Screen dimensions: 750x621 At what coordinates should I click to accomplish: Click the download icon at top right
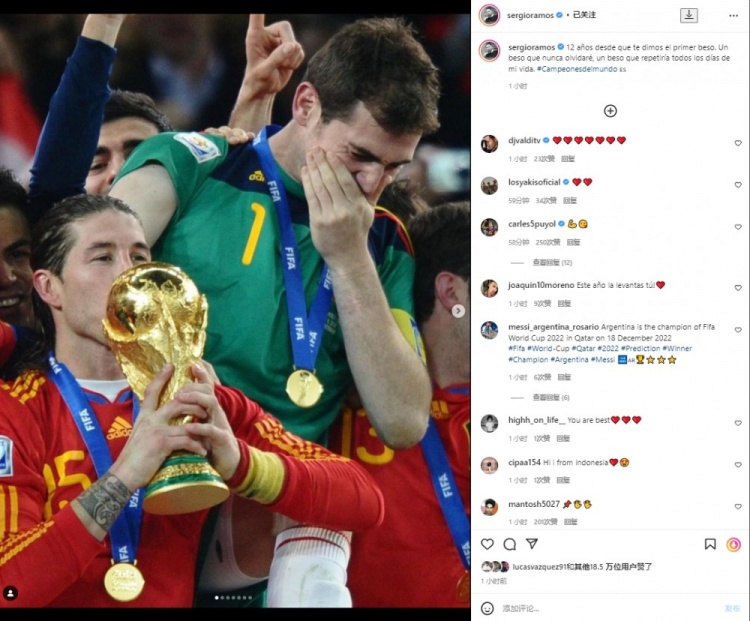[689, 15]
